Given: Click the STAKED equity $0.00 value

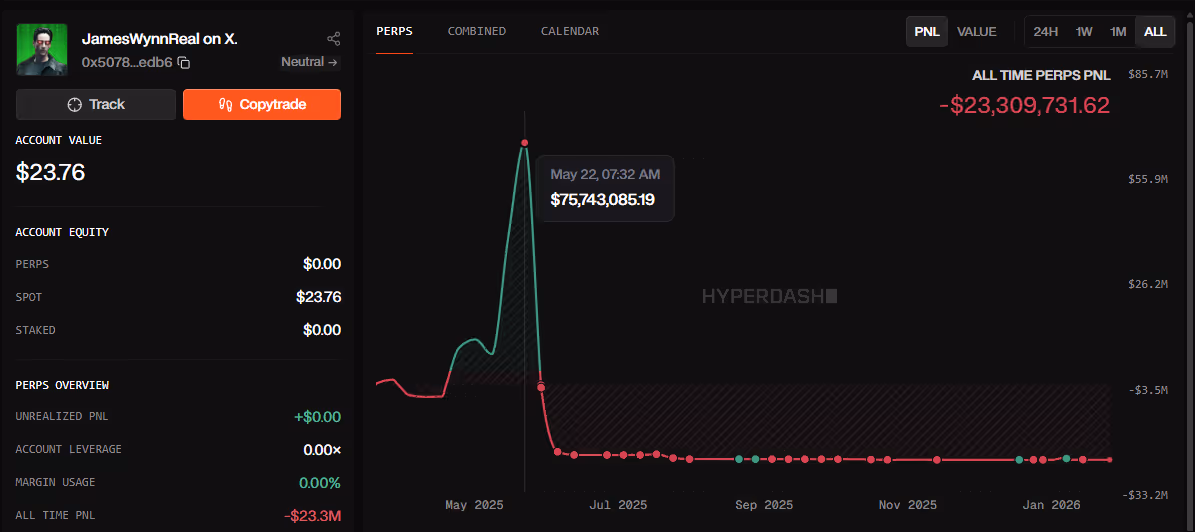Looking at the screenshot, I should point(322,330).
